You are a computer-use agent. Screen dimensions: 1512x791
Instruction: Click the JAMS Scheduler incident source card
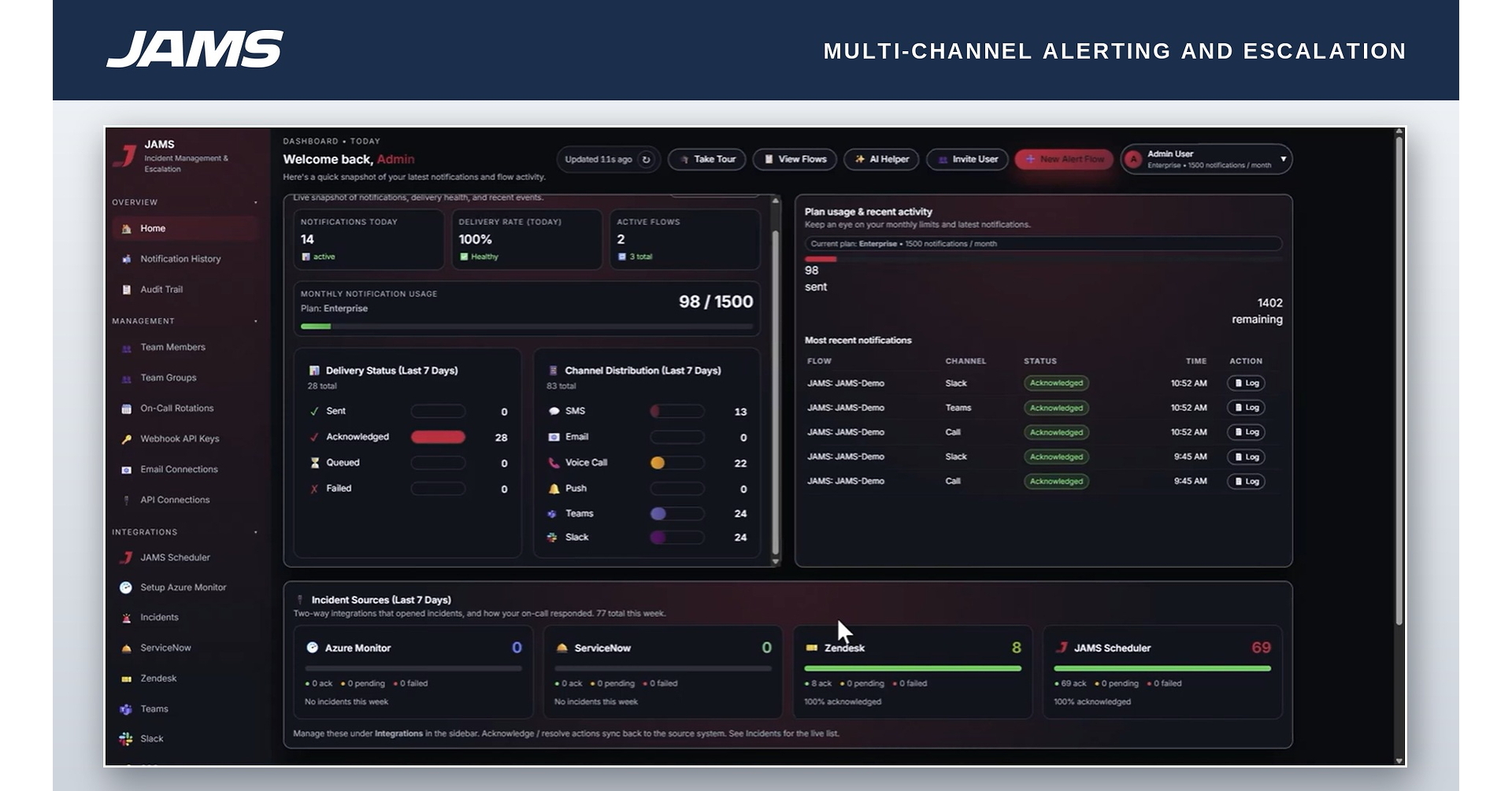click(x=1162, y=673)
